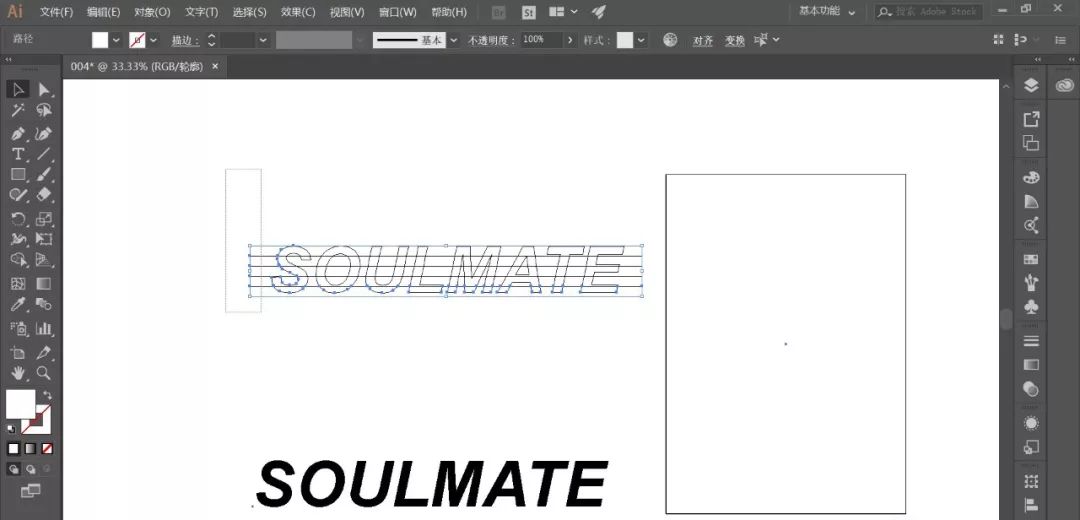Switch to Draw Behind mode

[x=30, y=468]
